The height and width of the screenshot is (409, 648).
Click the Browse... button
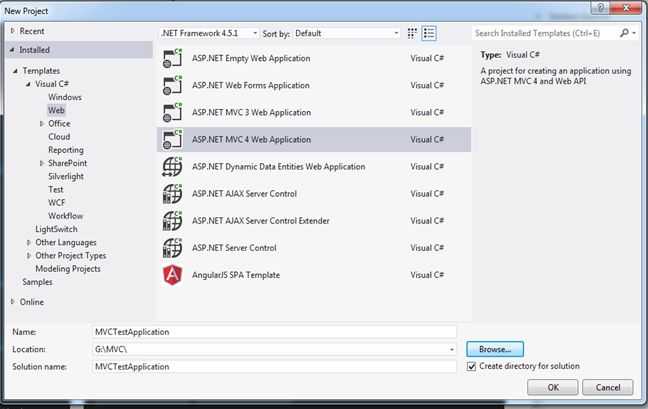[x=495, y=350]
